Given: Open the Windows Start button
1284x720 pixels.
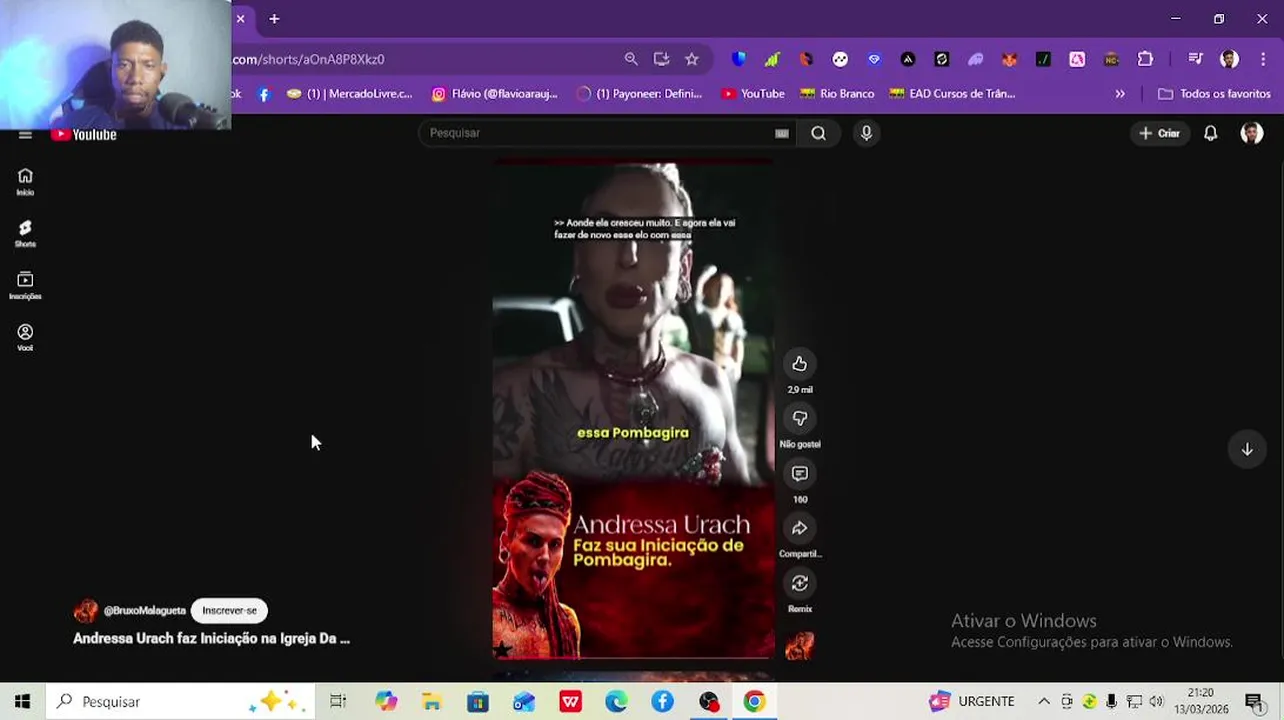Looking at the screenshot, I should (x=22, y=702).
